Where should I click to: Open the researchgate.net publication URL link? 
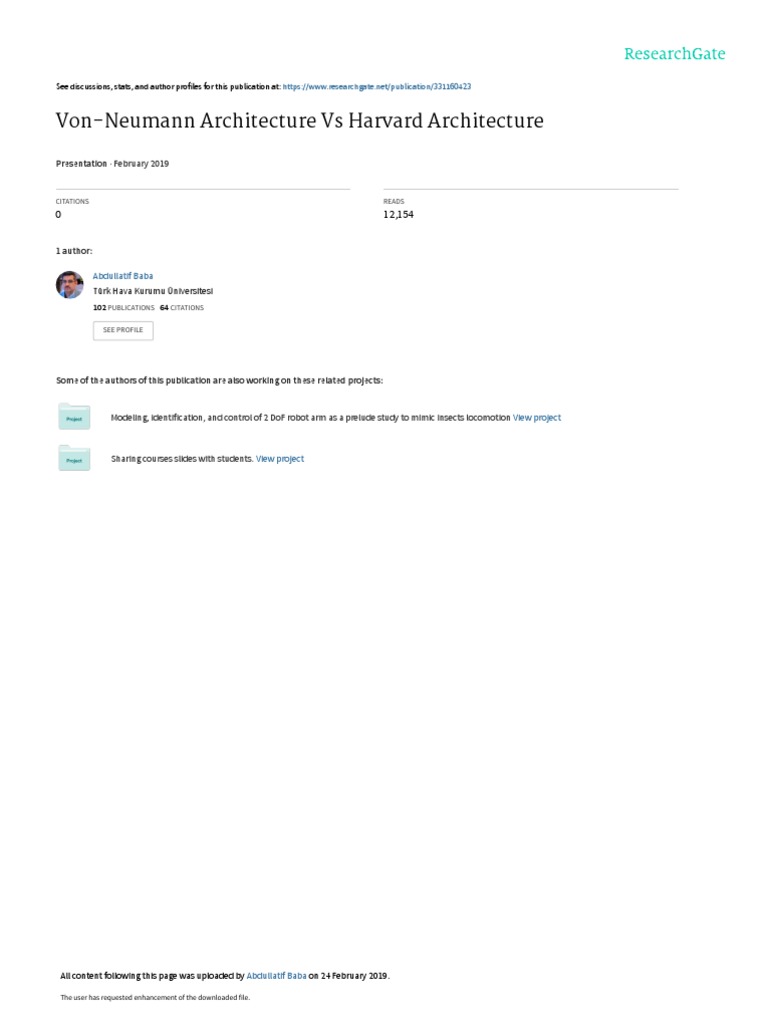[377, 86]
